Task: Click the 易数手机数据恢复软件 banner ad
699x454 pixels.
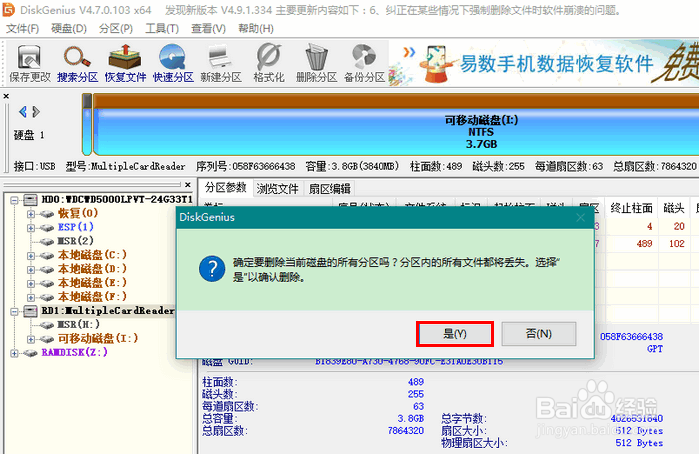Action: point(544,63)
